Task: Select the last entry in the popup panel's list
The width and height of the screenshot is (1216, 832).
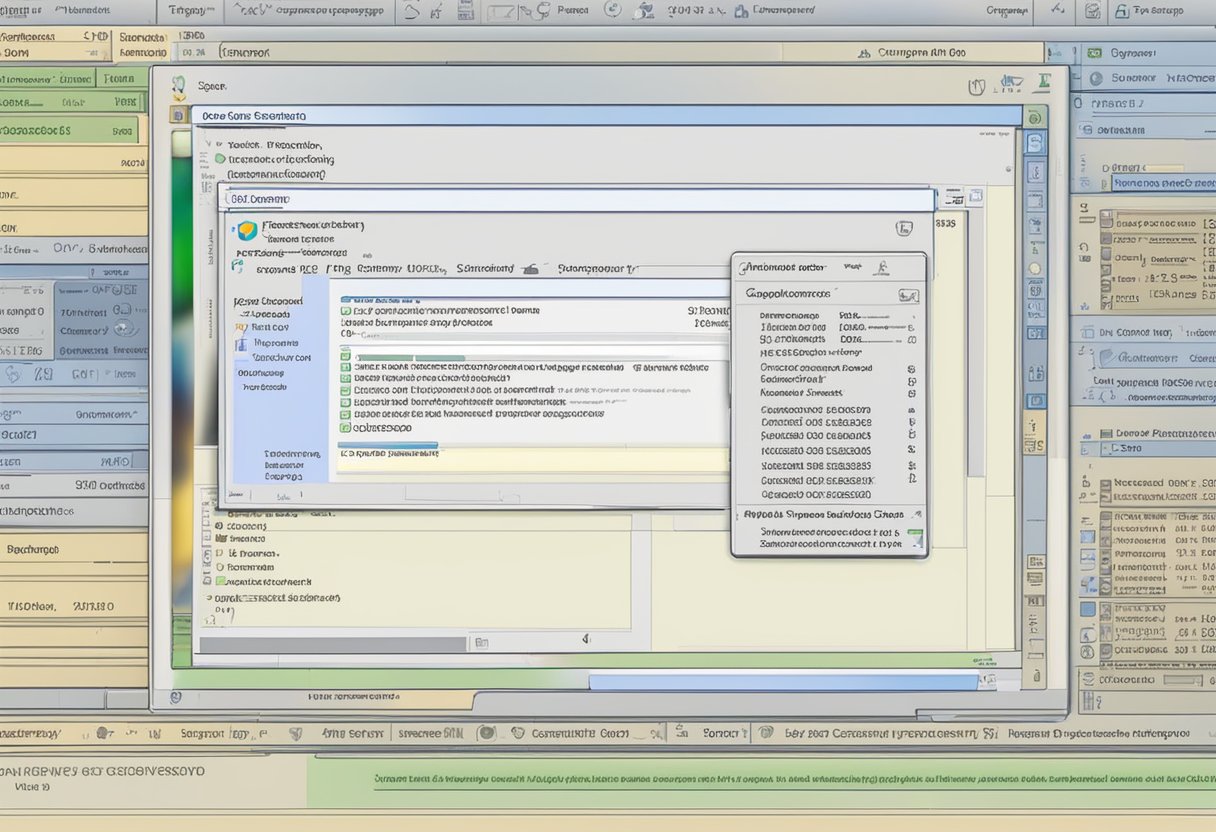Action: (x=816, y=494)
